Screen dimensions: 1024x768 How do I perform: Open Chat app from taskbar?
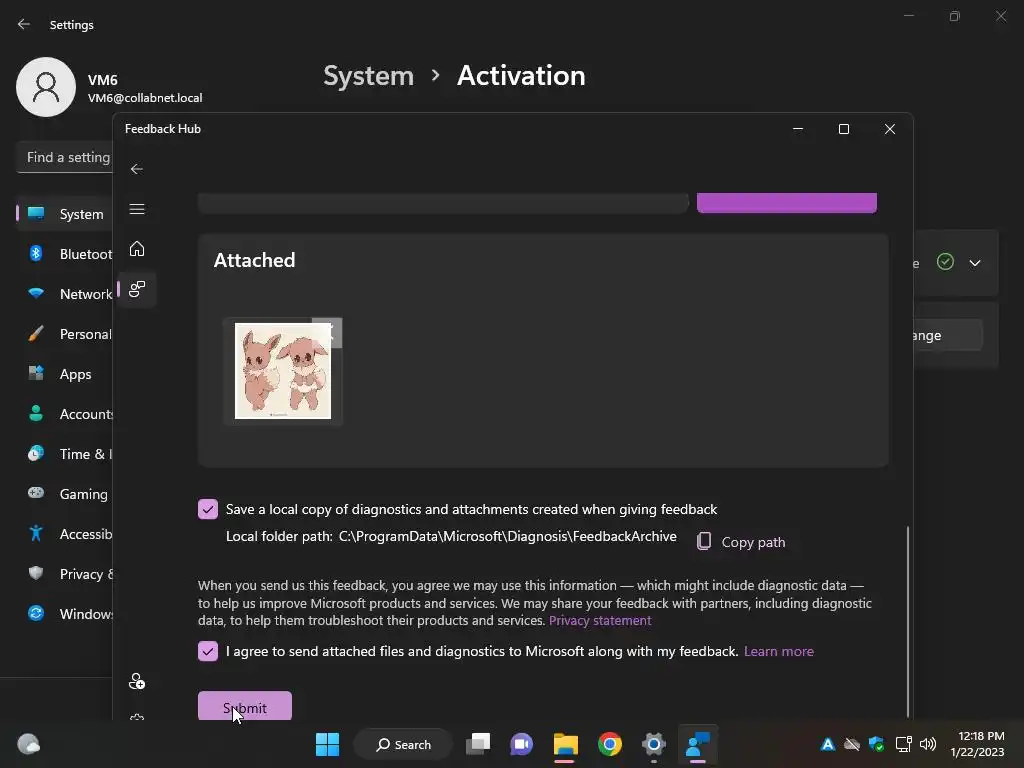(x=521, y=744)
